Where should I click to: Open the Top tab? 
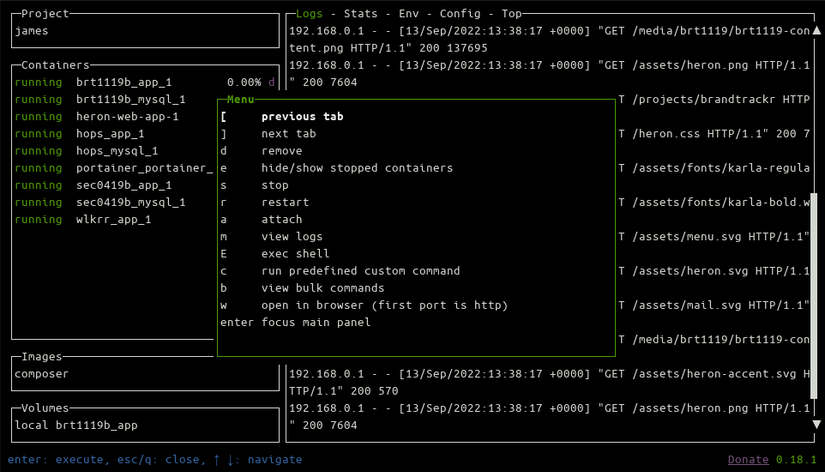511,14
